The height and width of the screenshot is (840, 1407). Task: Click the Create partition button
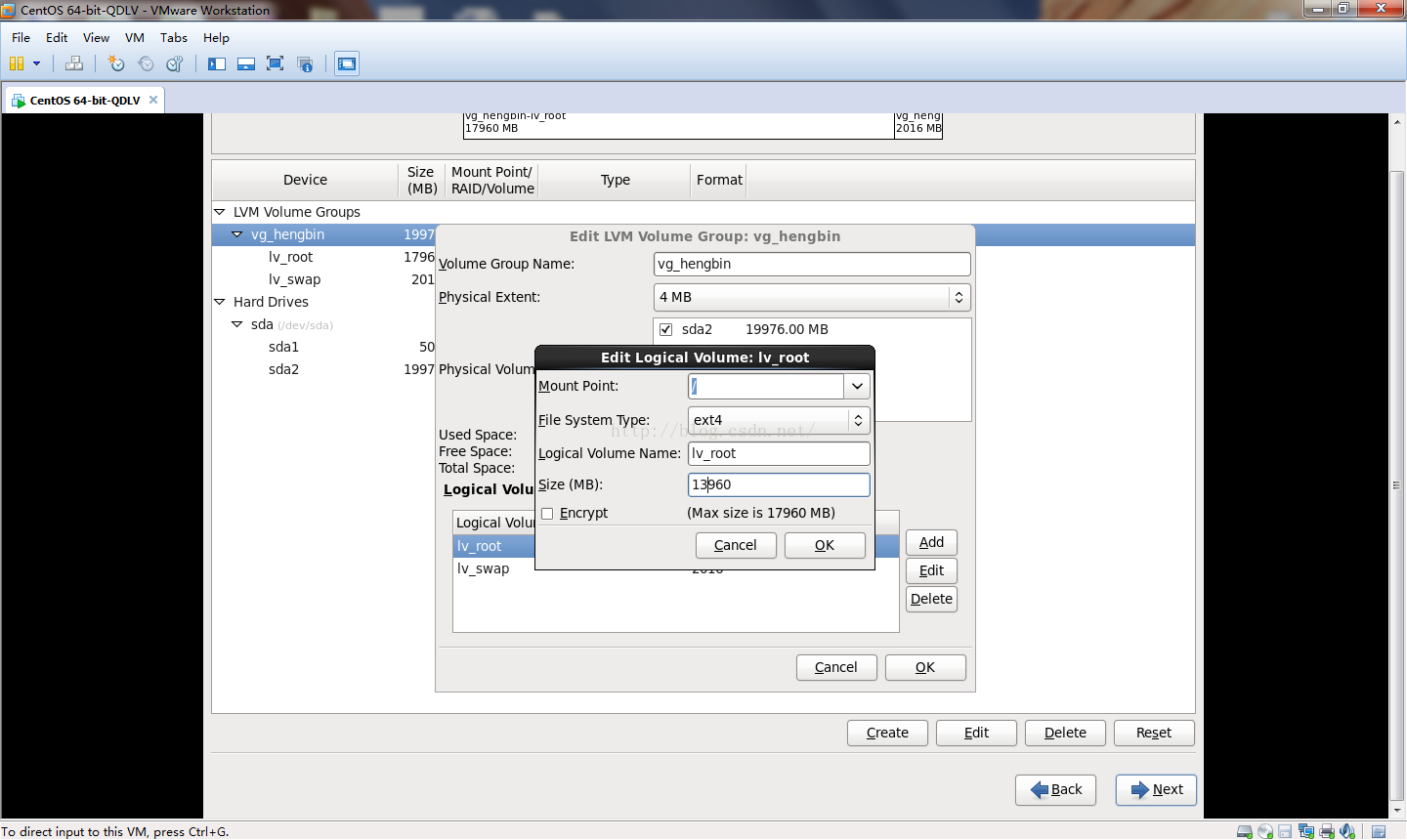(887, 733)
